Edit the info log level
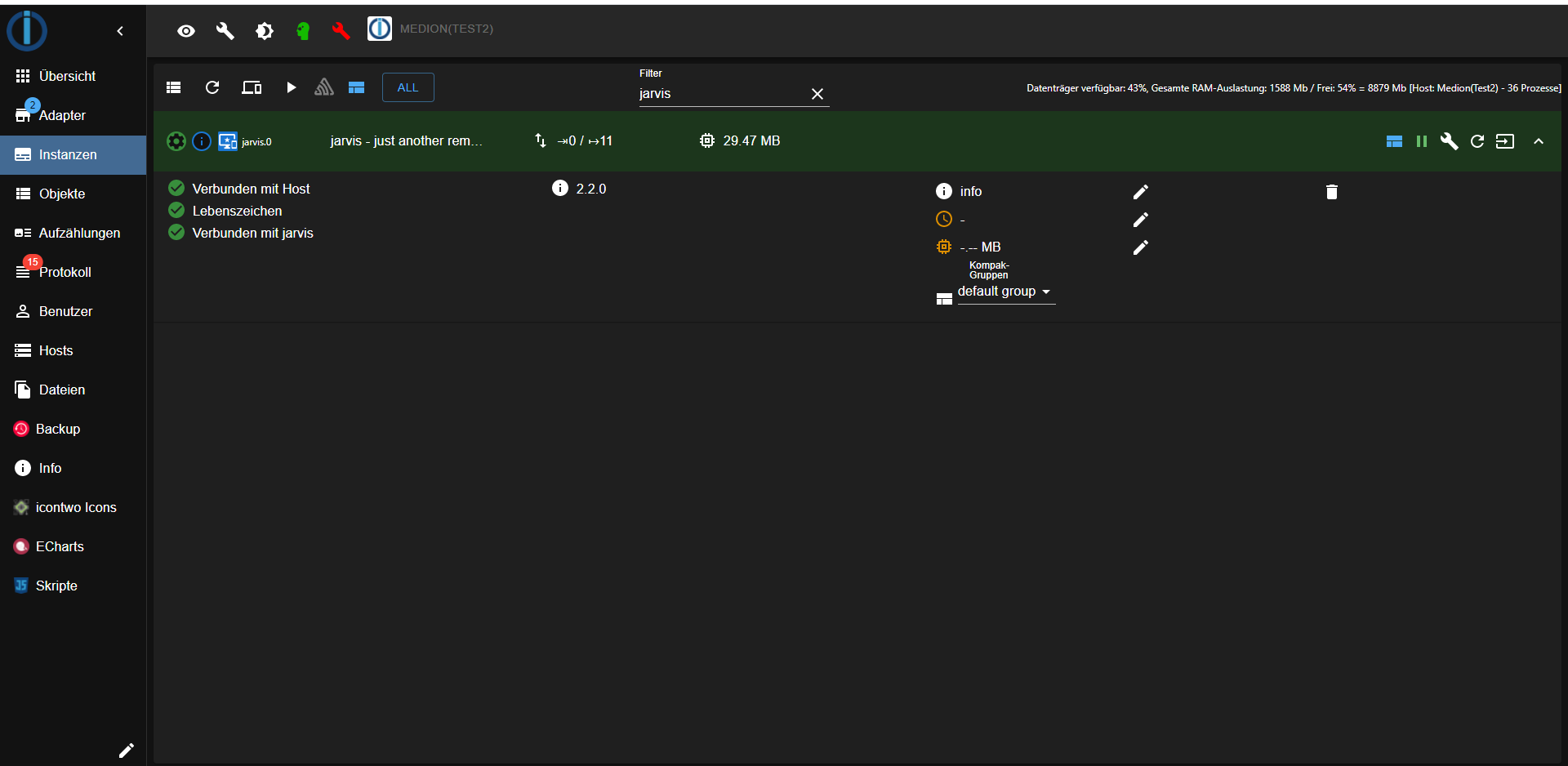Image resolution: width=1568 pixels, height=766 pixels. click(x=1141, y=192)
